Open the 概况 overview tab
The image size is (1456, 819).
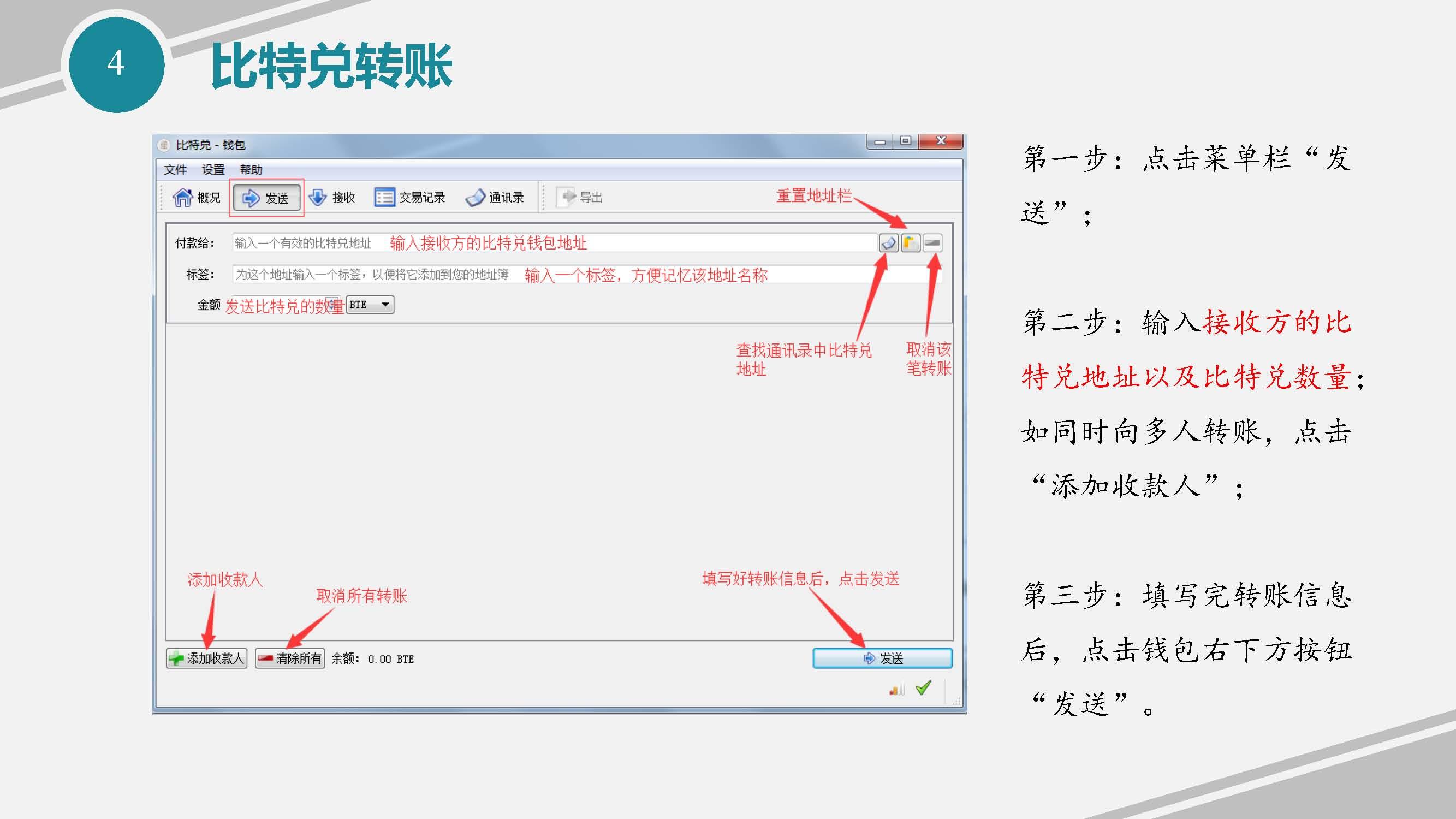(x=196, y=197)
